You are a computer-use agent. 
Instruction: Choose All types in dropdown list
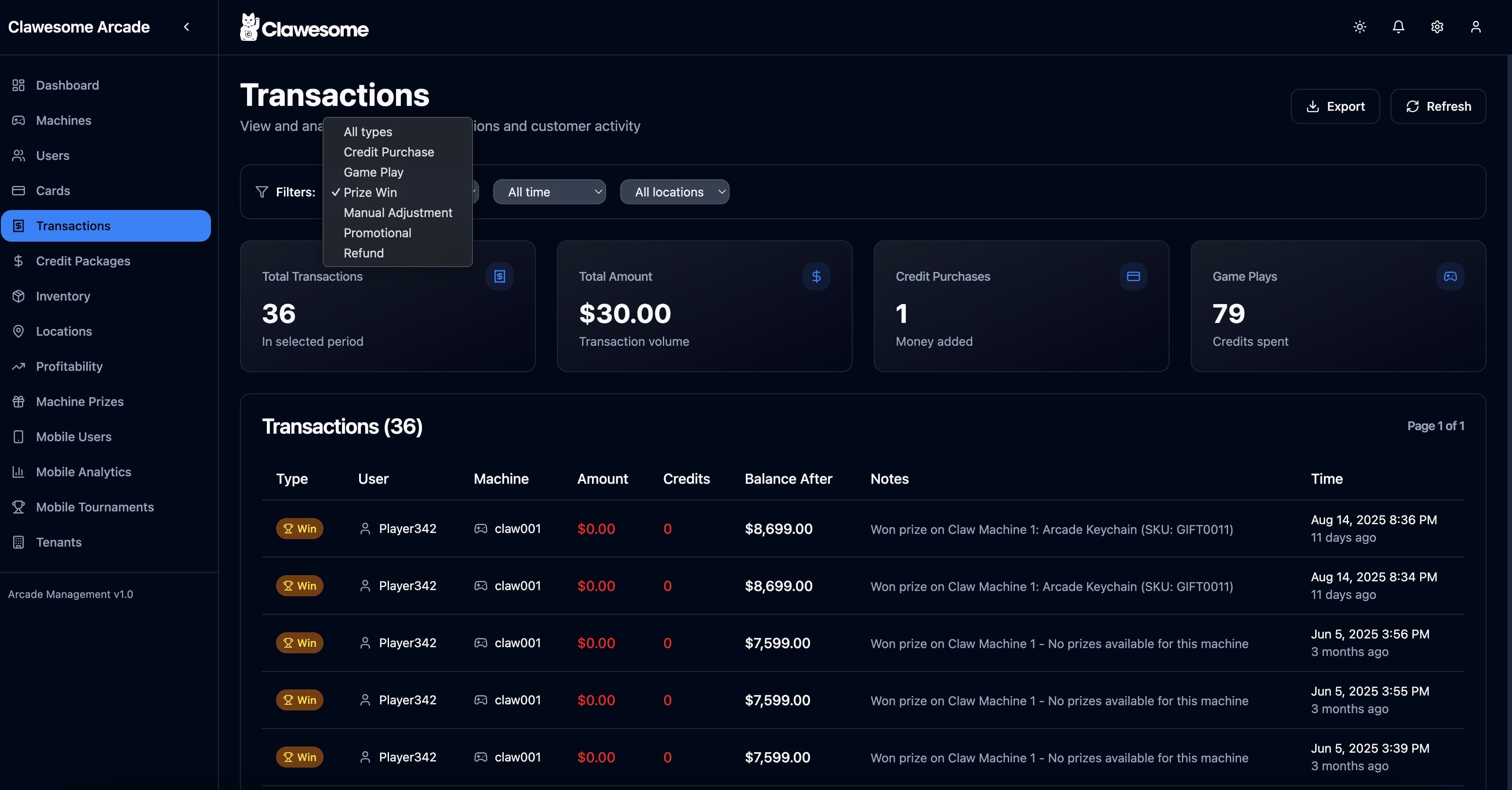pos(397,132)
